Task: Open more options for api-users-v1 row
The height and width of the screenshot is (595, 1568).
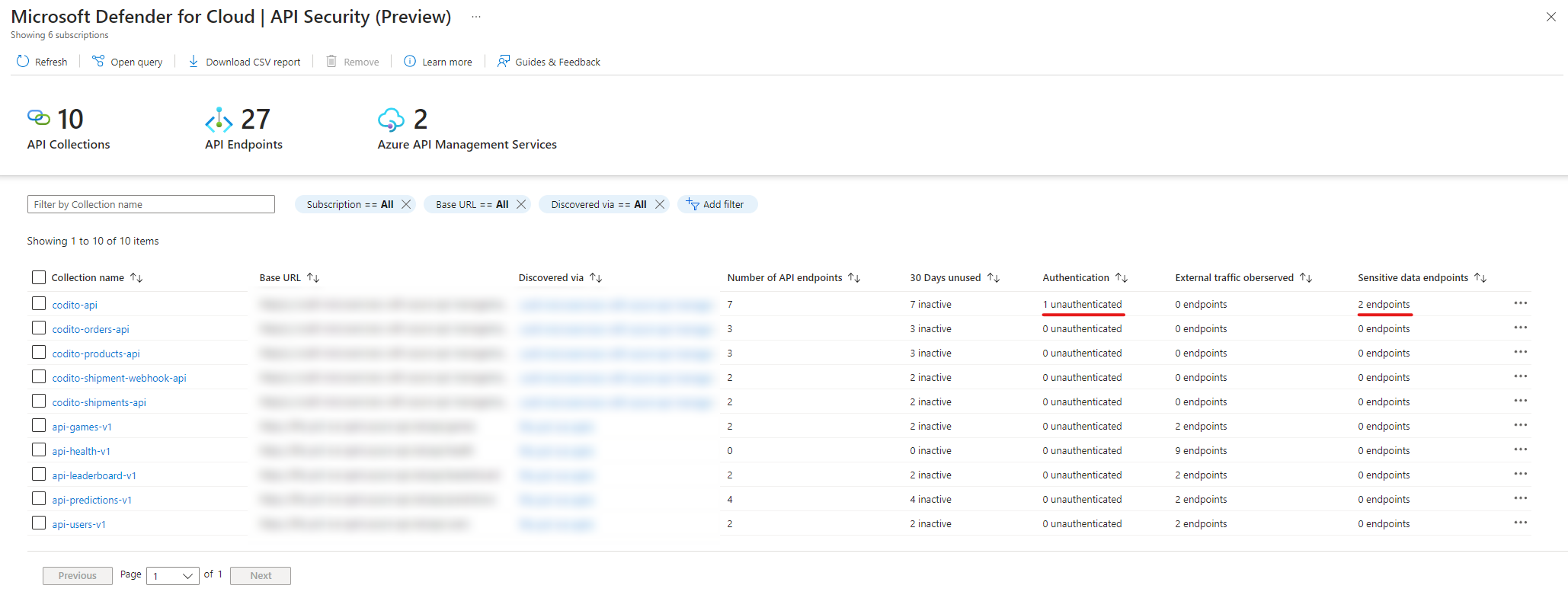Action: click(1520, 523)
